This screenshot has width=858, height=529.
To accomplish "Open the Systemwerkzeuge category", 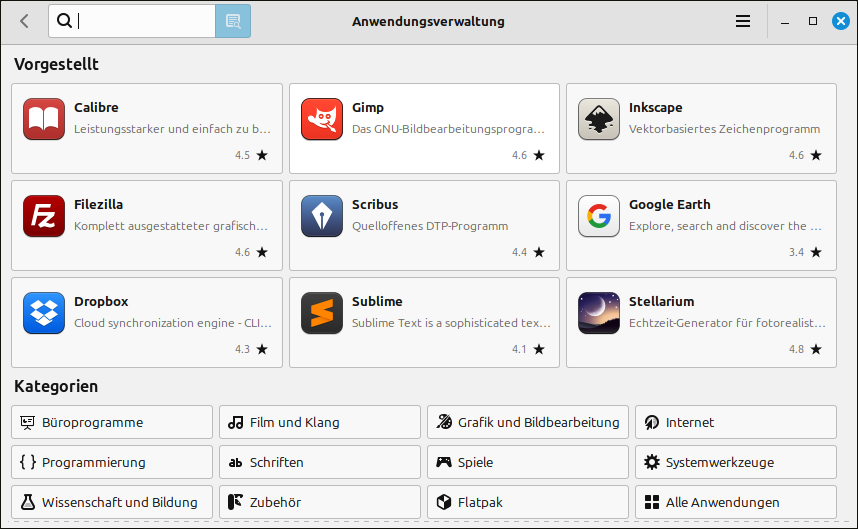I will [735, 462].
